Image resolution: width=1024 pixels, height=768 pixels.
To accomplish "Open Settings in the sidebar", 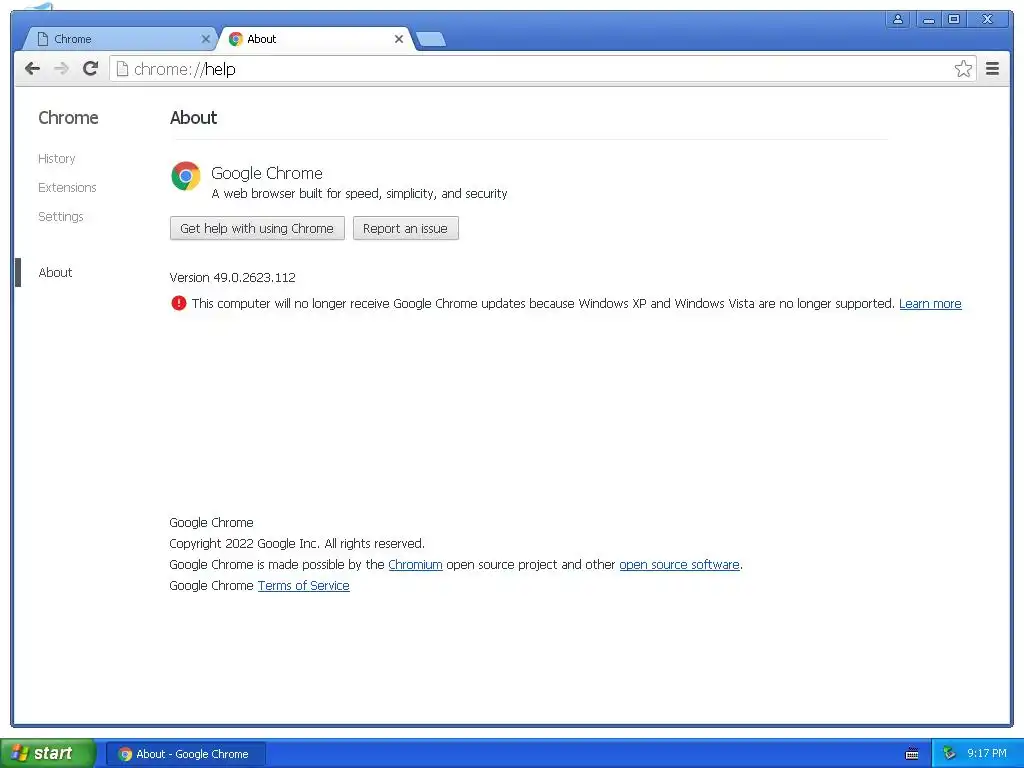I will [61, 216].
